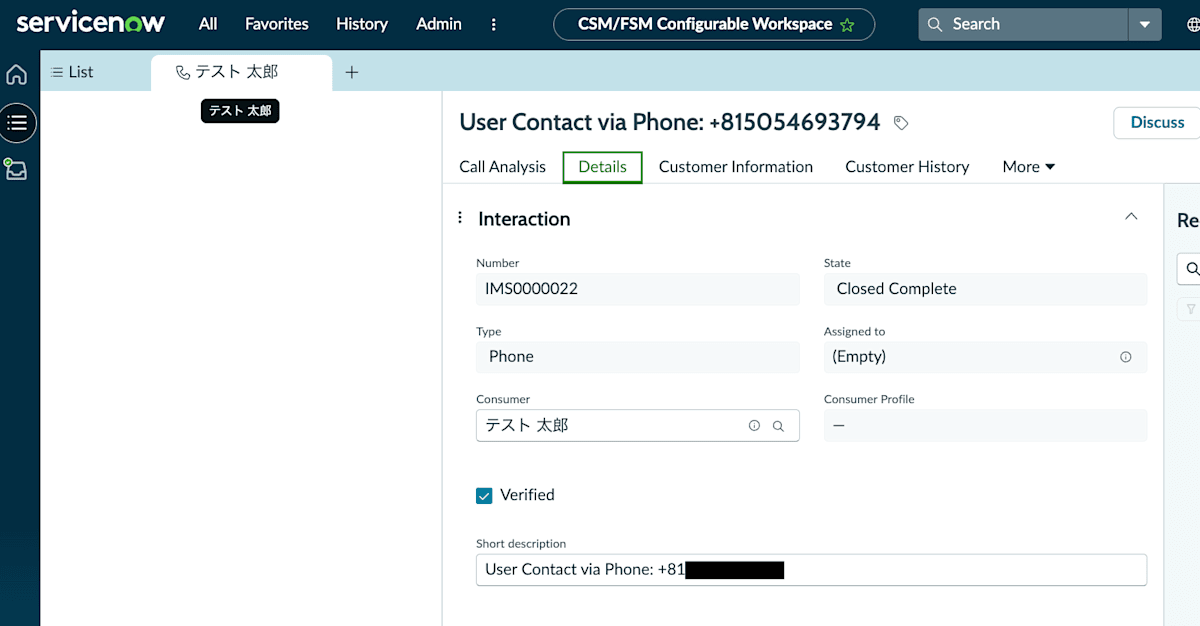Open the Admin menu
This screenshot has height=626, width=1200.
point(439,24)
